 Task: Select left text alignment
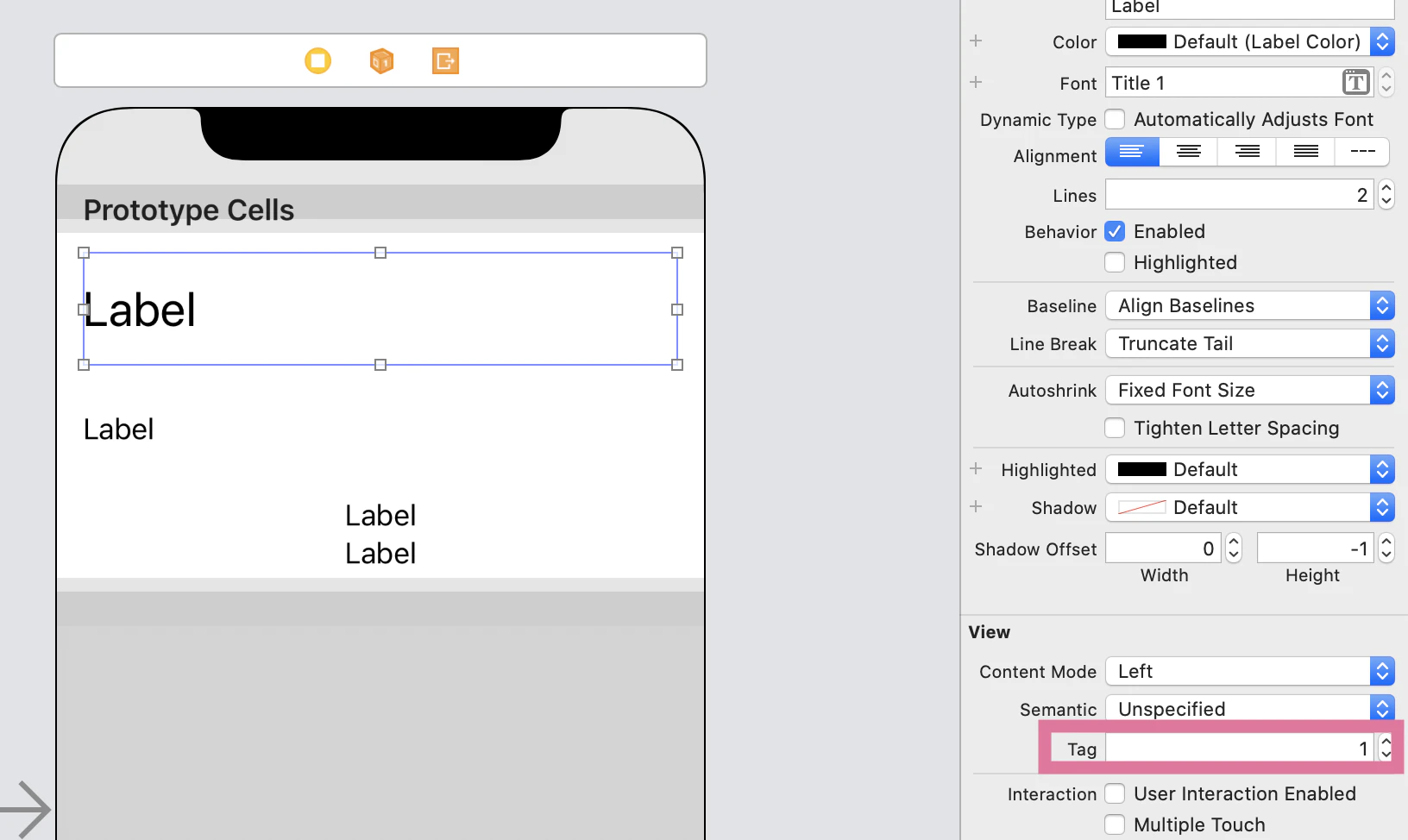coord(1131,152)
